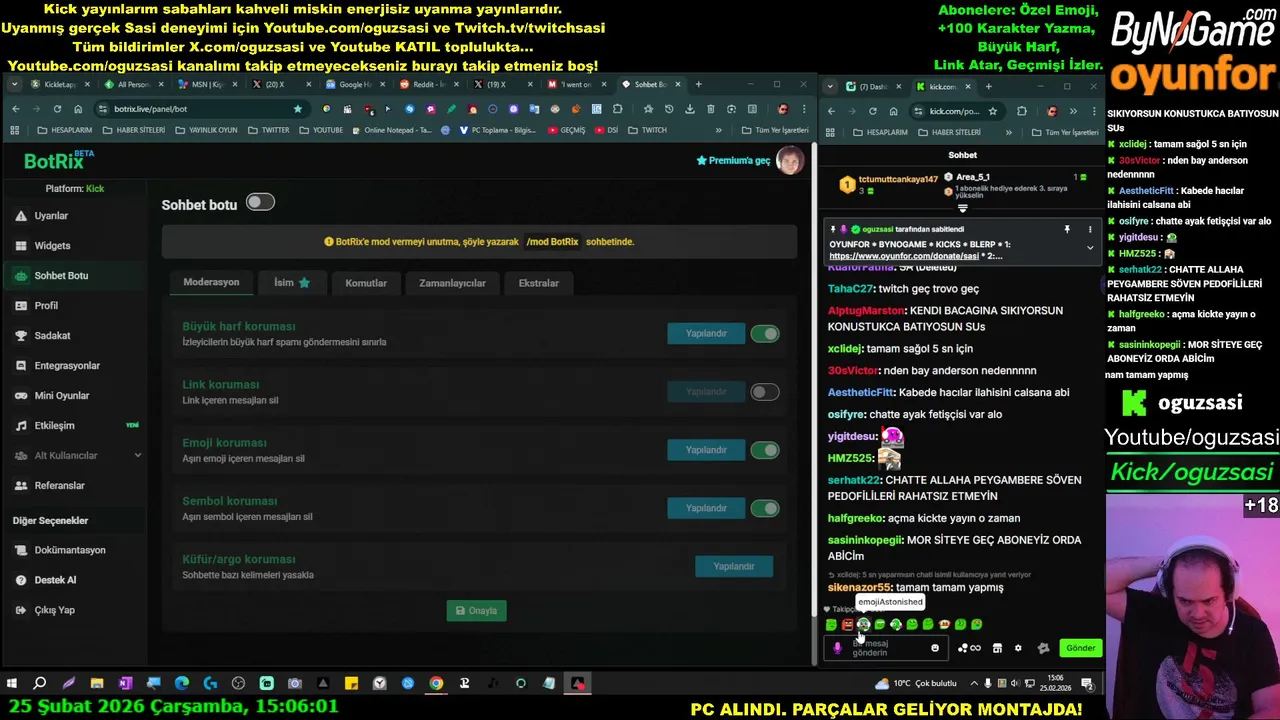Screen dimensions: 1280x720
Task: Open pinned message three-dot menu
Action: click(1090, 230)
